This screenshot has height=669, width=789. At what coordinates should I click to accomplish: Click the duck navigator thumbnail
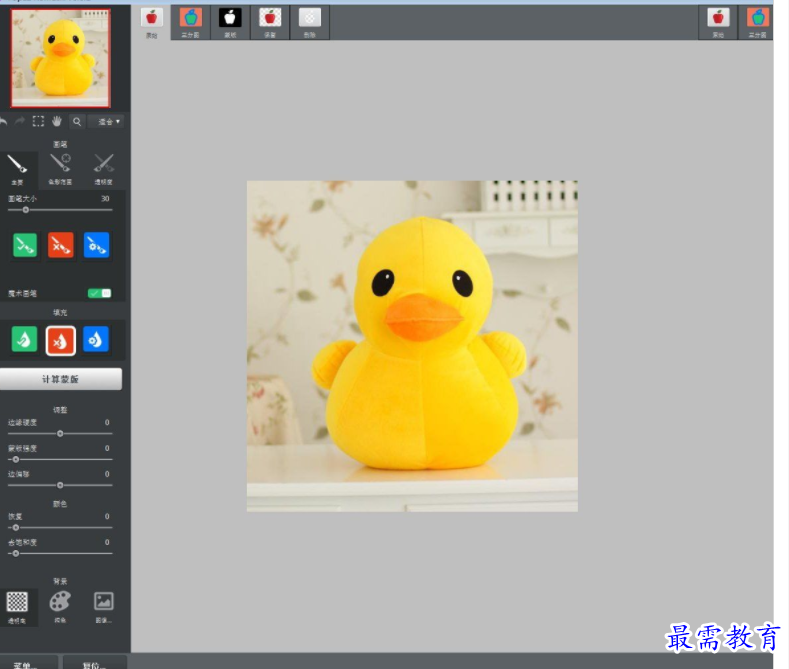61,58
